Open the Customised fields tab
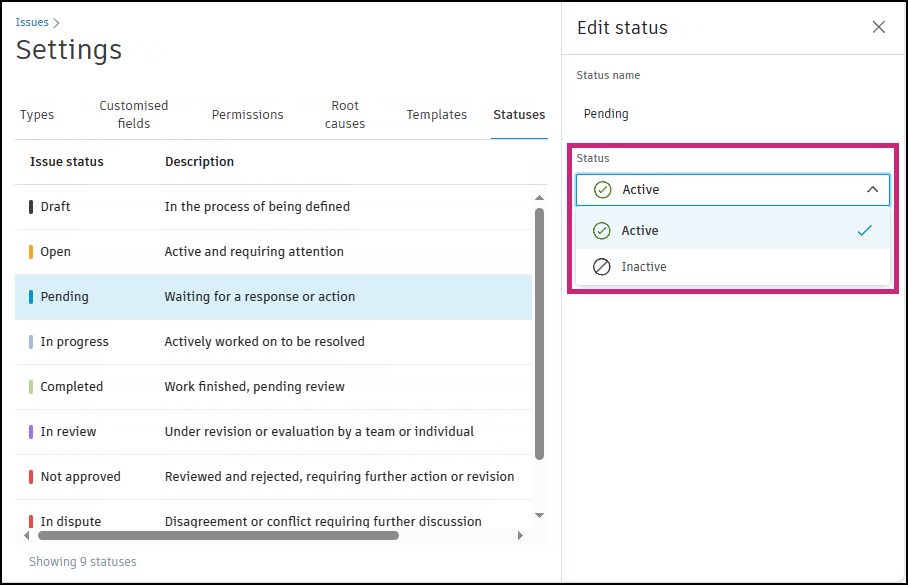 click(133, 115)
